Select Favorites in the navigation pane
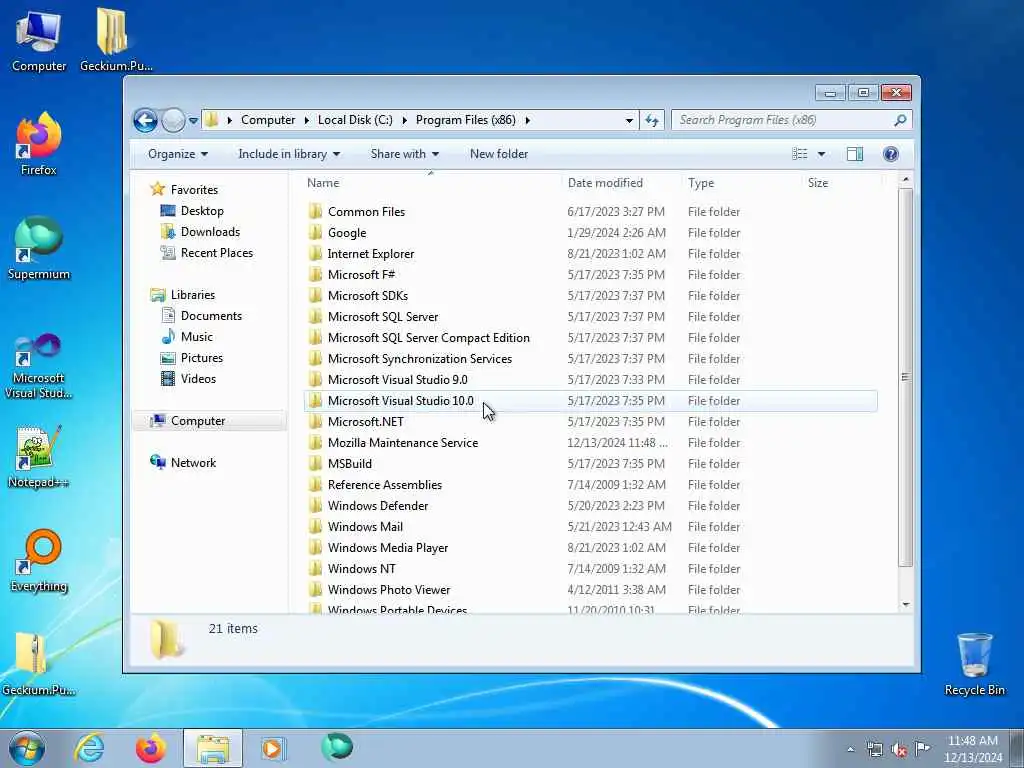Image resolution: width=1024 pixels, height=768 pixels. (x=194, y=190)
